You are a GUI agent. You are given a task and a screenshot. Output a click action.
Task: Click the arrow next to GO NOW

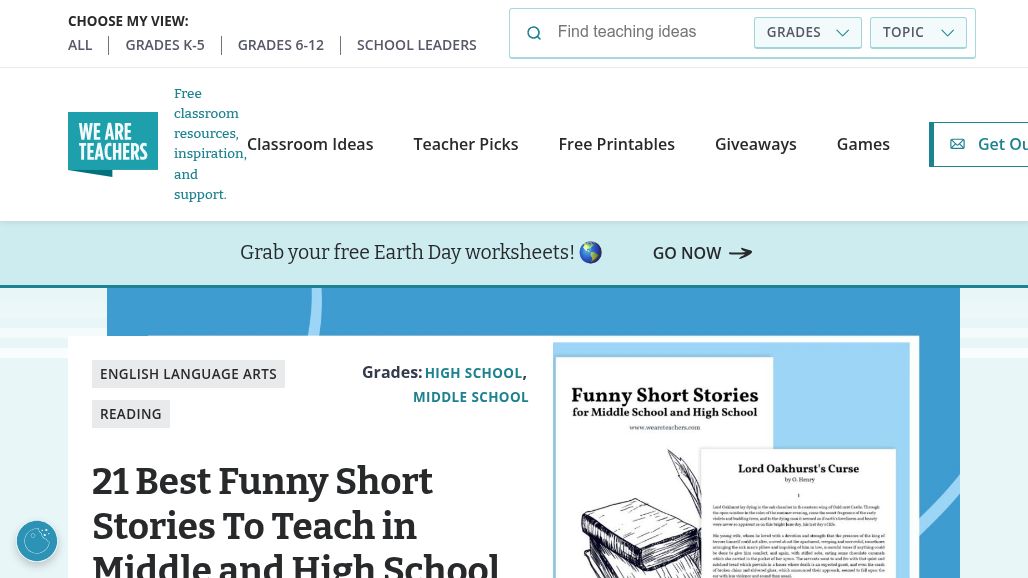click(740, 253)
